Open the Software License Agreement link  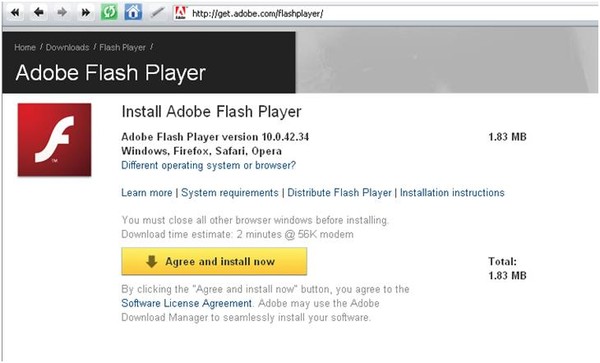point(186,303)
